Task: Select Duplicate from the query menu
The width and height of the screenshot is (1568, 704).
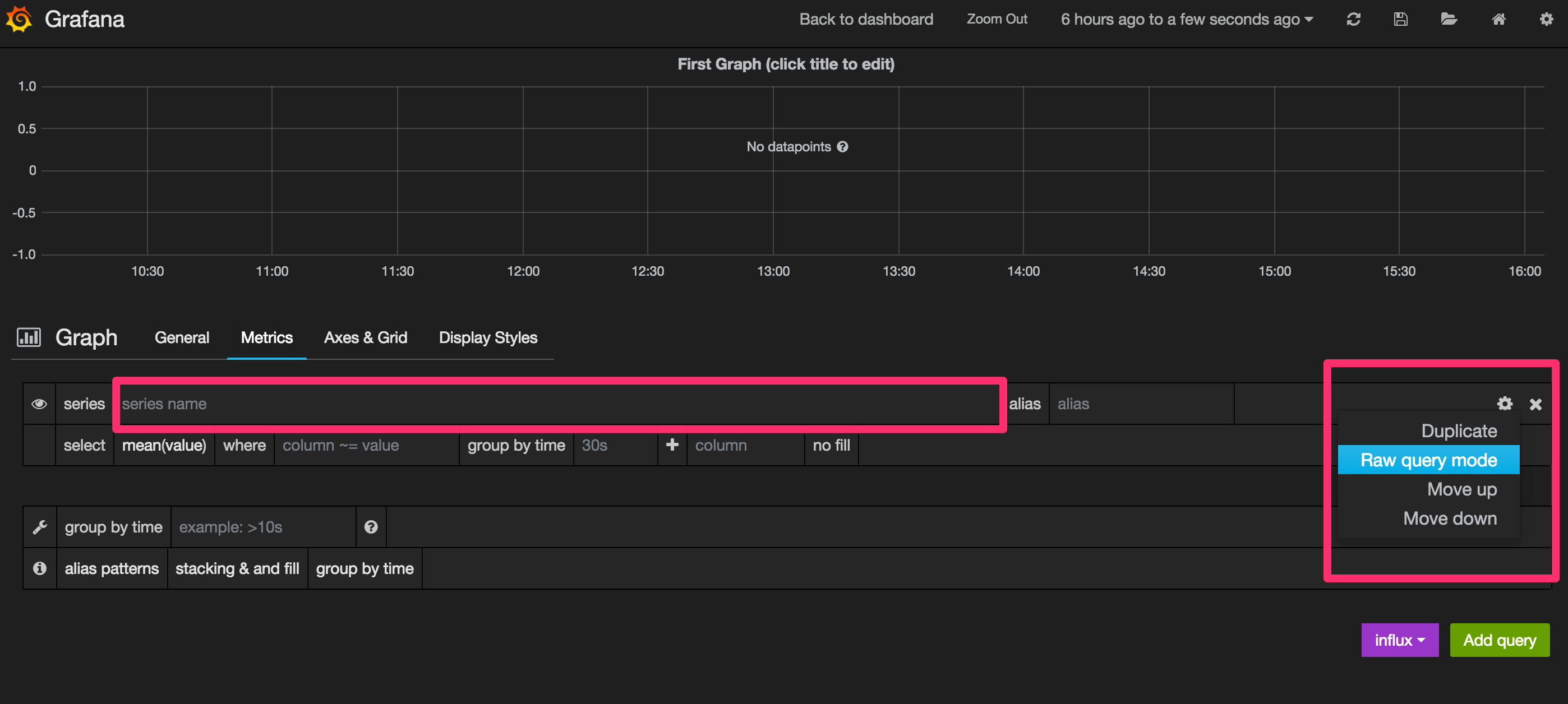Action: 1459,431
